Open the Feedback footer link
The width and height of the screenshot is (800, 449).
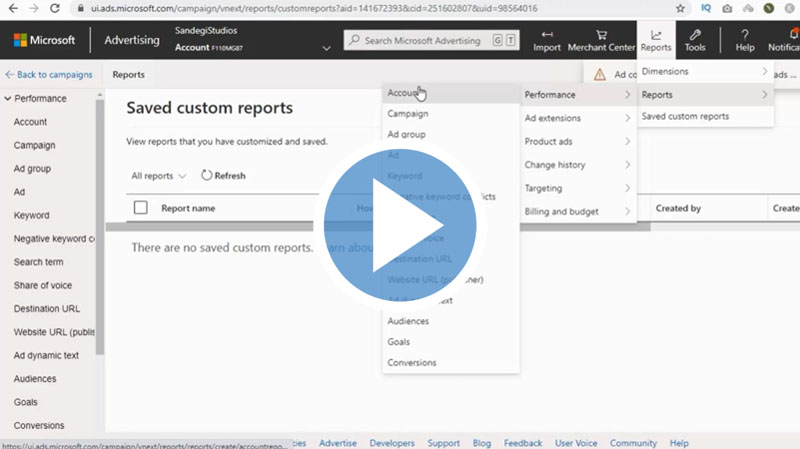pyautogui.click(x=522, y=443)
